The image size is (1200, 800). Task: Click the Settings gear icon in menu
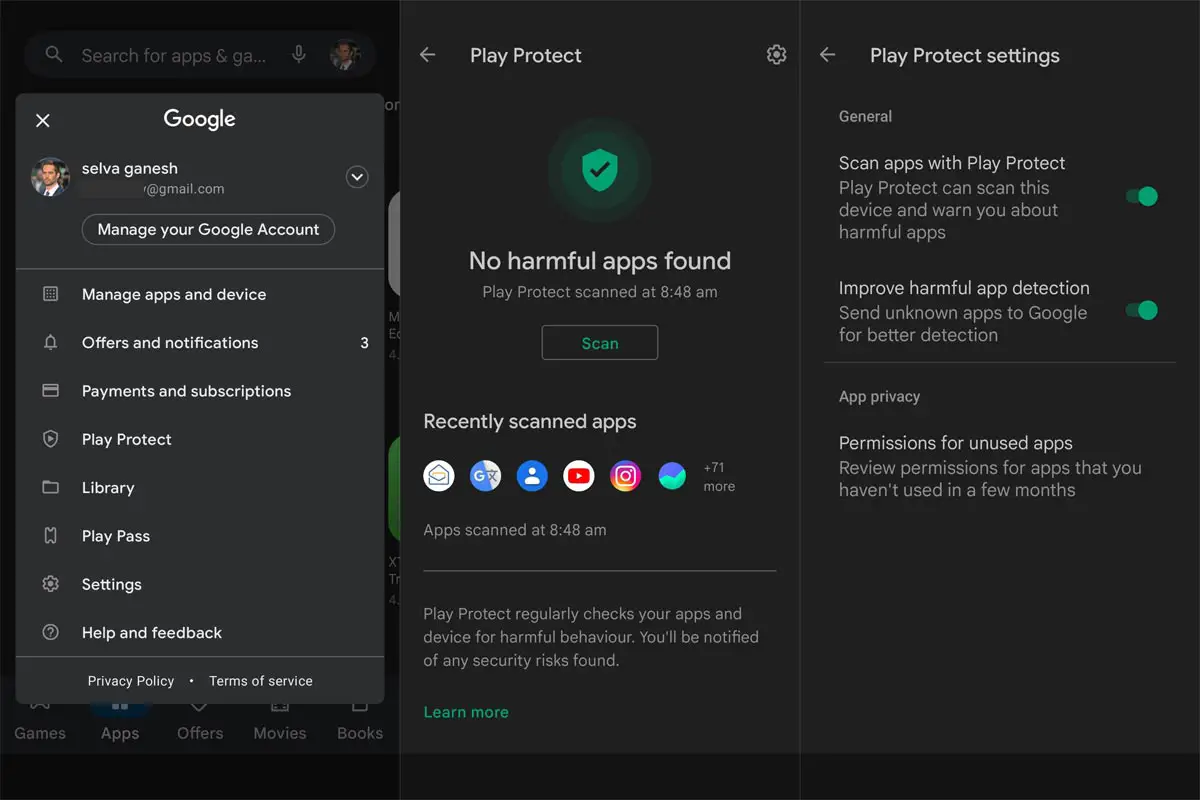50,584
